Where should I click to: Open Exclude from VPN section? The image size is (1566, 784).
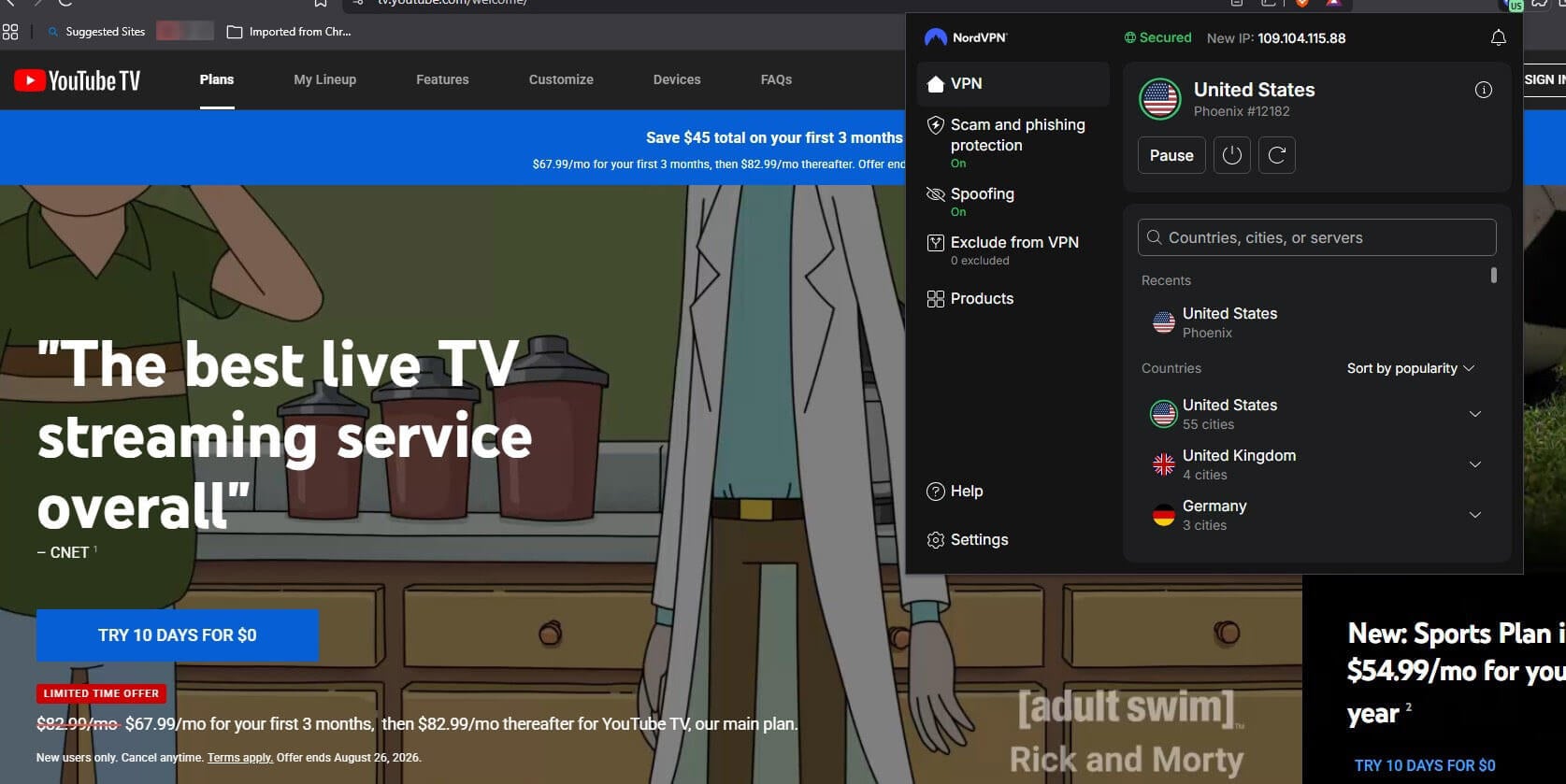coord(1013,250)
